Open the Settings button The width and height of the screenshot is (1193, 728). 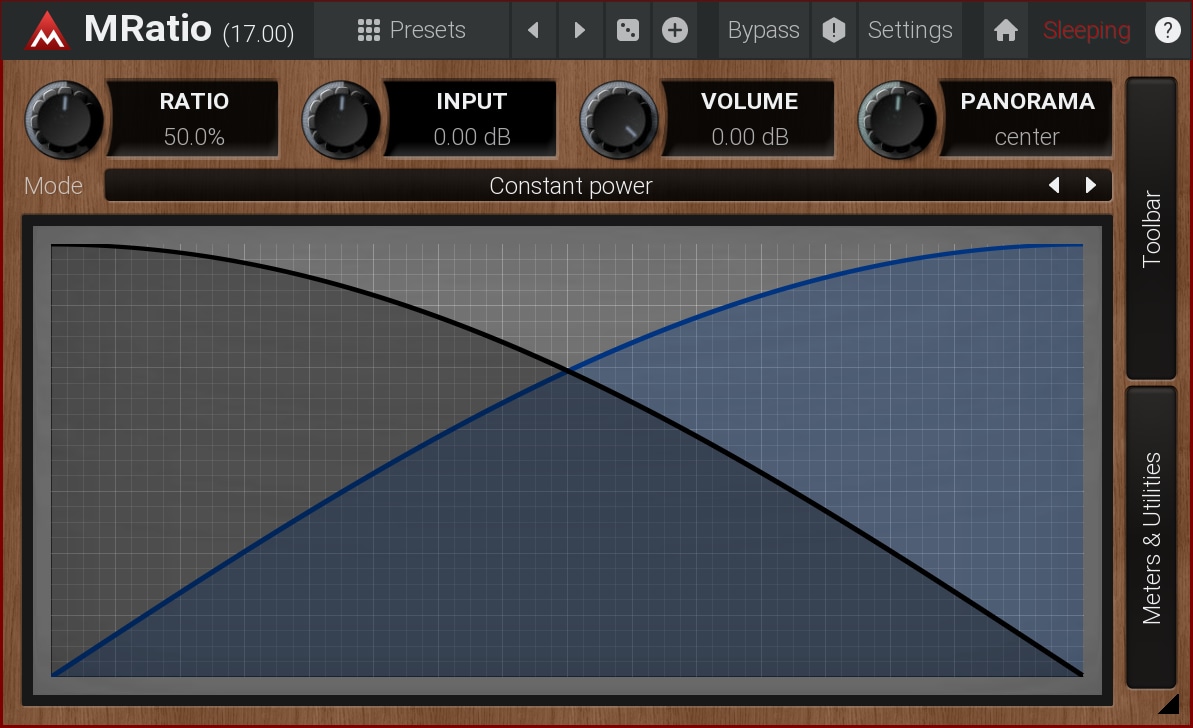point(910,30)
